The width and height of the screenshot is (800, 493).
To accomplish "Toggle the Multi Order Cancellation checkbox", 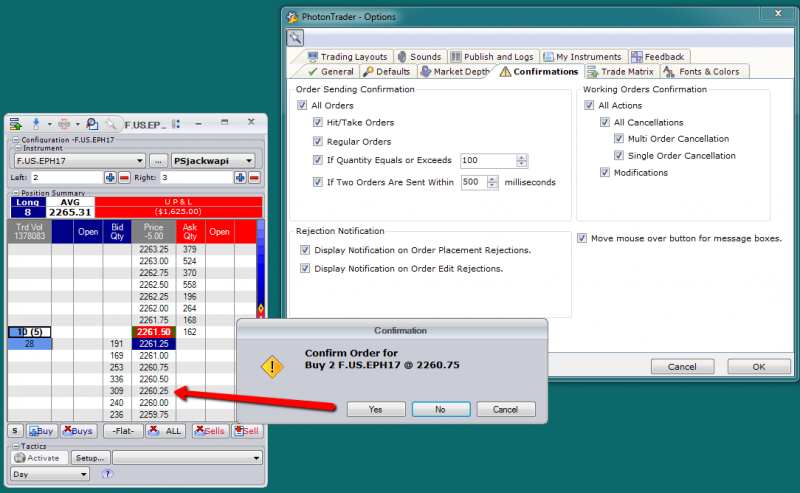I will (619, 139).
